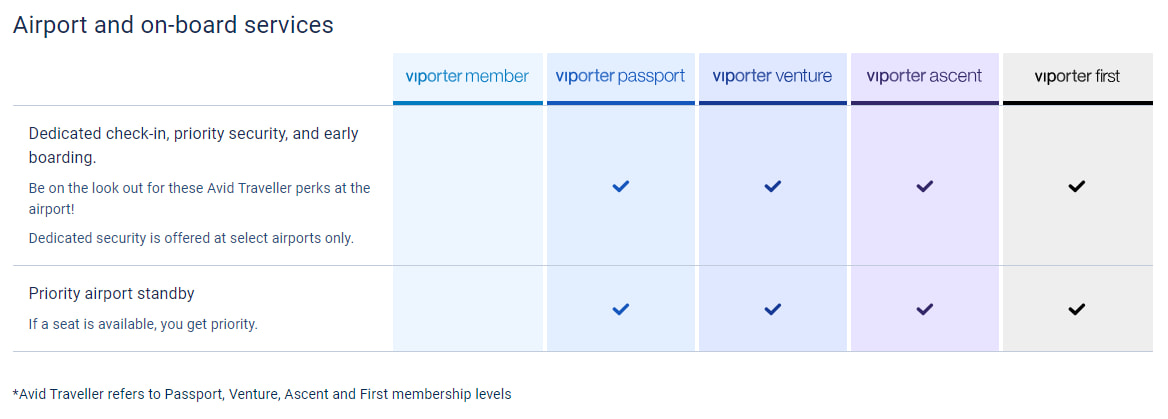Click Dedicated check-in, priority security row title
This screenshot has height=419, width=1168.
click(193, 145)
